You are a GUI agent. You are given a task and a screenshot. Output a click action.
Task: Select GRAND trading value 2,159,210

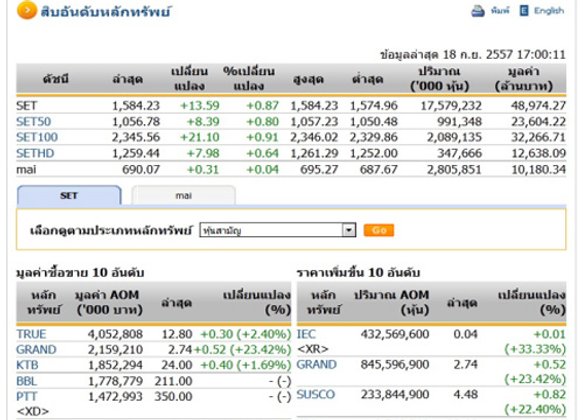(115, 350)
